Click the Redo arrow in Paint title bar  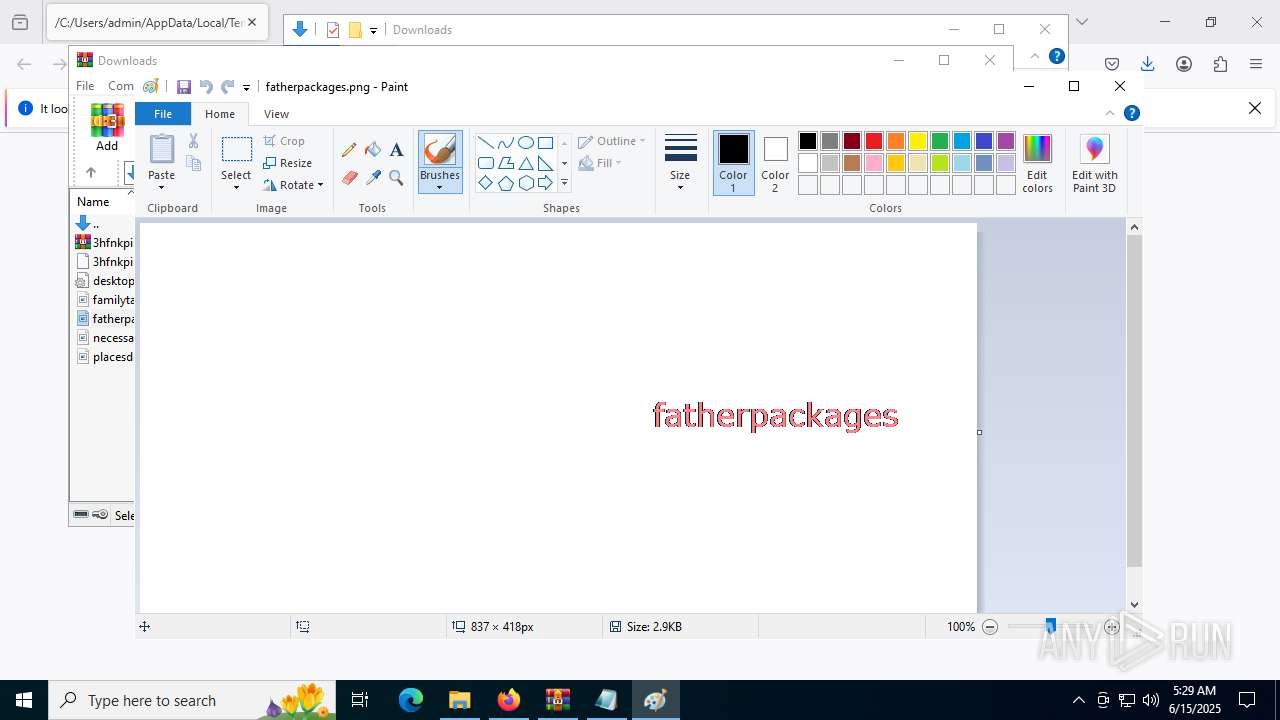227,87
